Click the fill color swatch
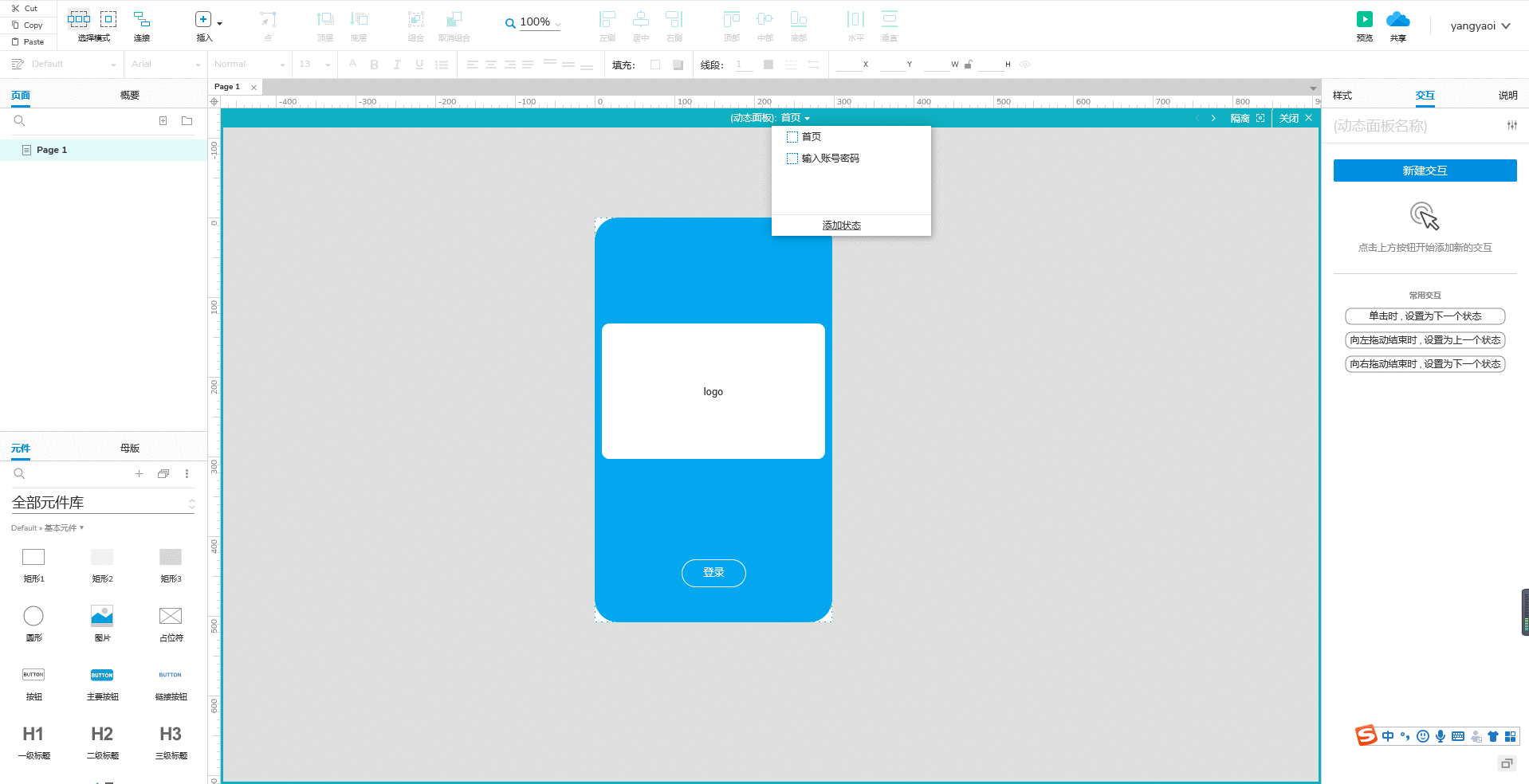 point(655,65)
